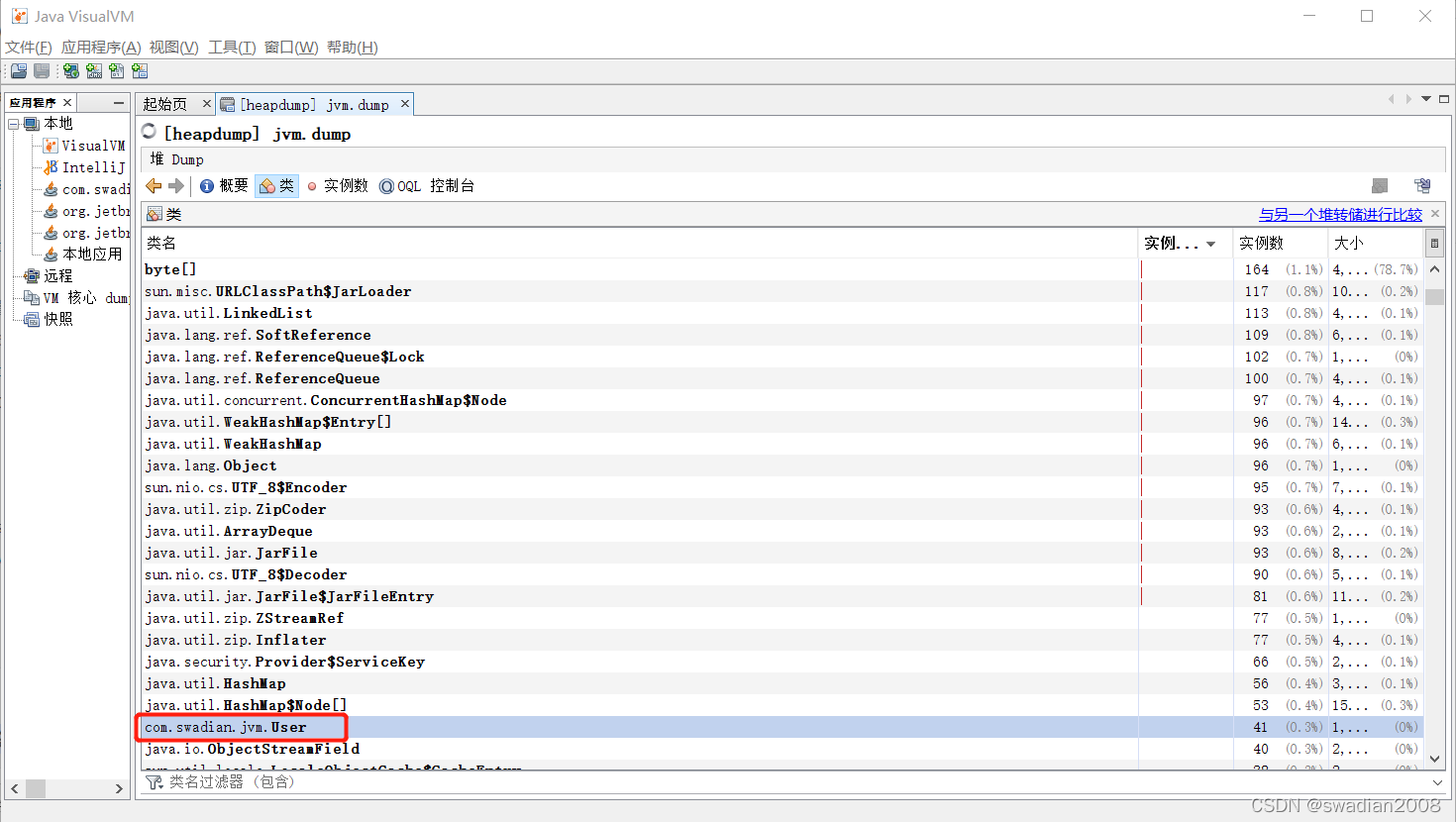Click the 与另一个堆转储进行比较 link

1341,214
